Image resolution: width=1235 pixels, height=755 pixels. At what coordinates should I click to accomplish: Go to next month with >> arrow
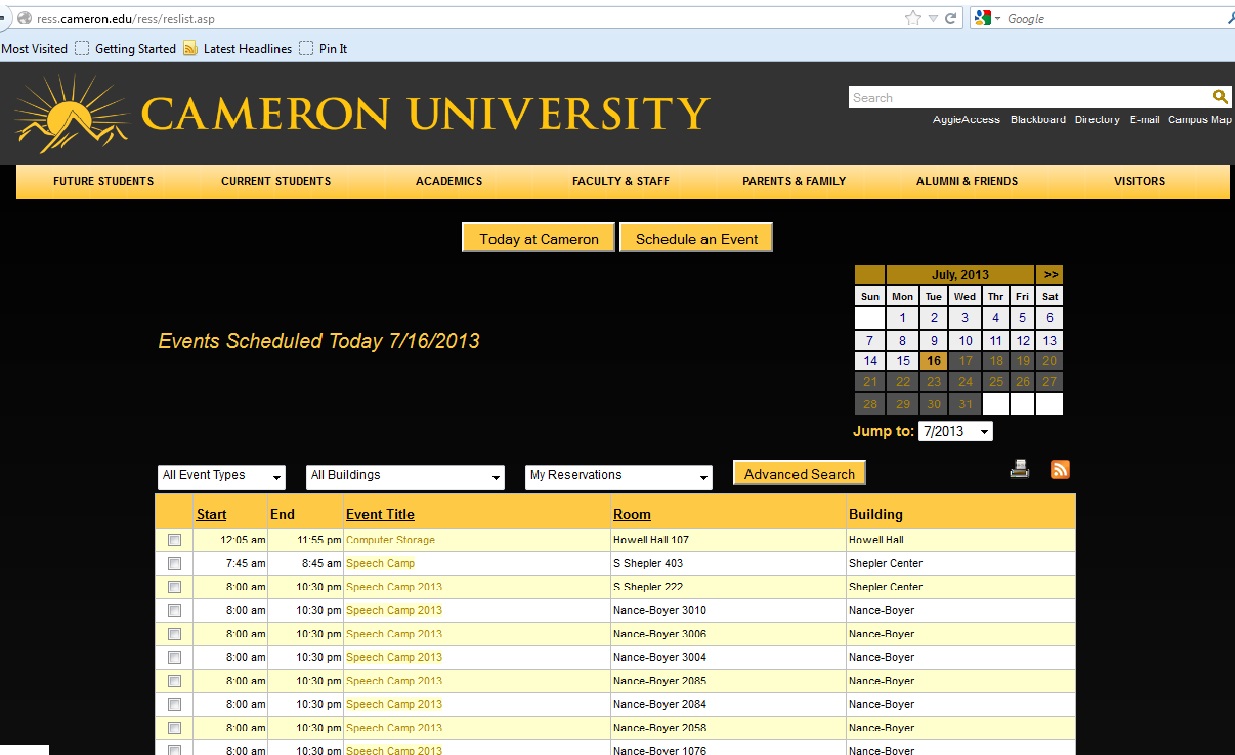[1049, 274]
